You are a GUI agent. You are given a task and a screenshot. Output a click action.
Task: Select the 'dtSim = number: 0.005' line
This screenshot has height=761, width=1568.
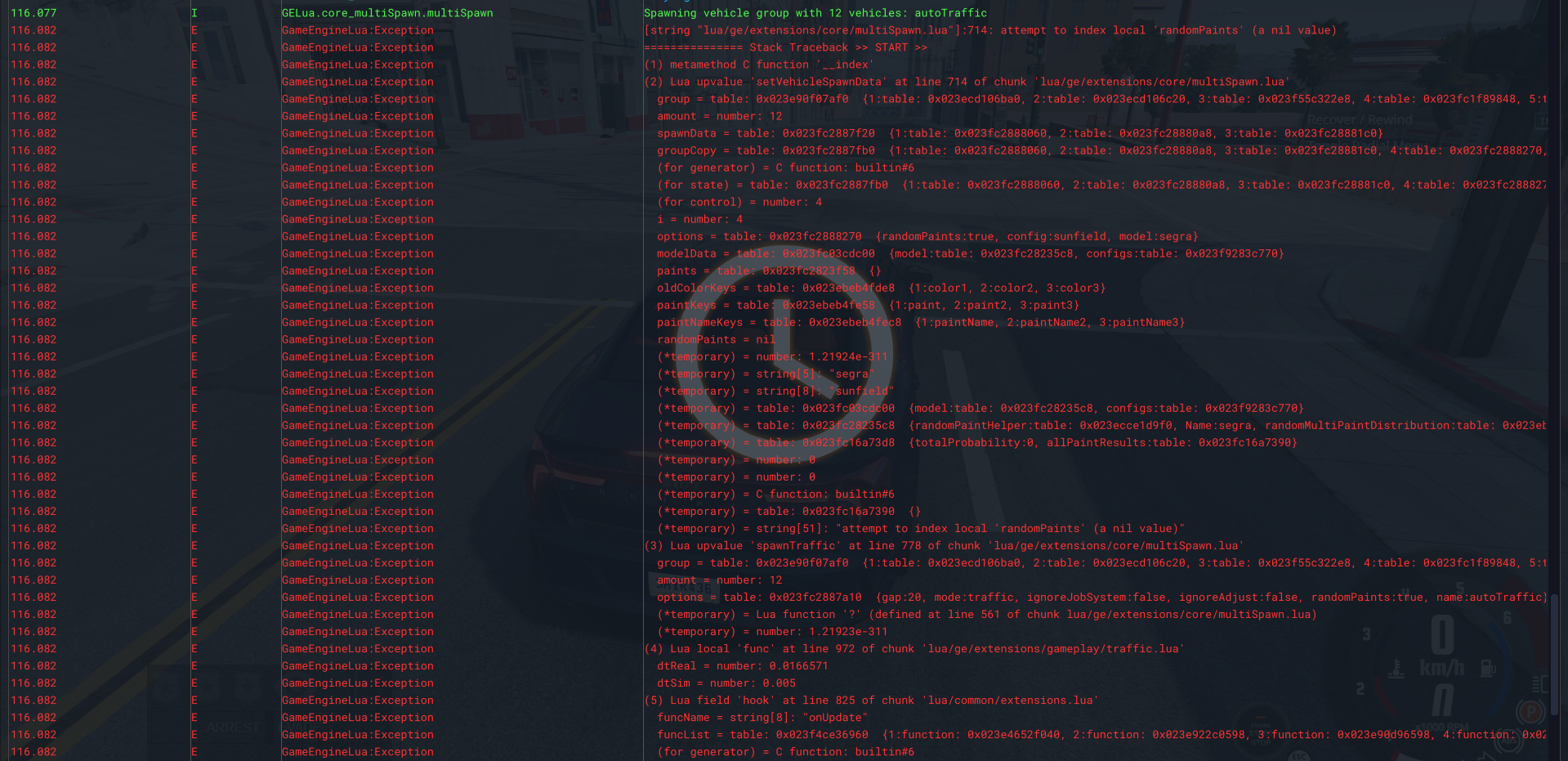point(726,683)
